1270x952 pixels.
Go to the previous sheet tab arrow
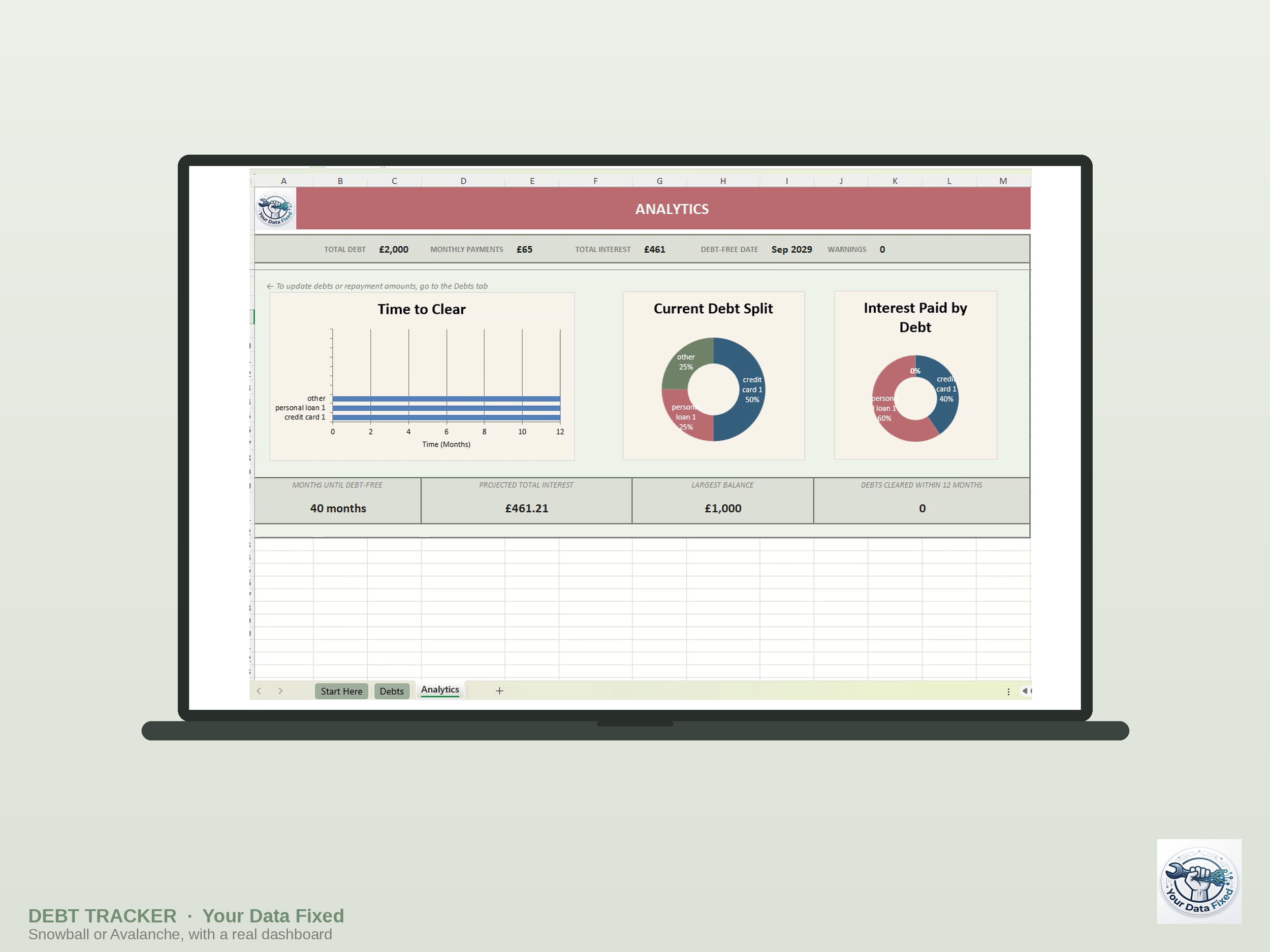tap(259, 691)
